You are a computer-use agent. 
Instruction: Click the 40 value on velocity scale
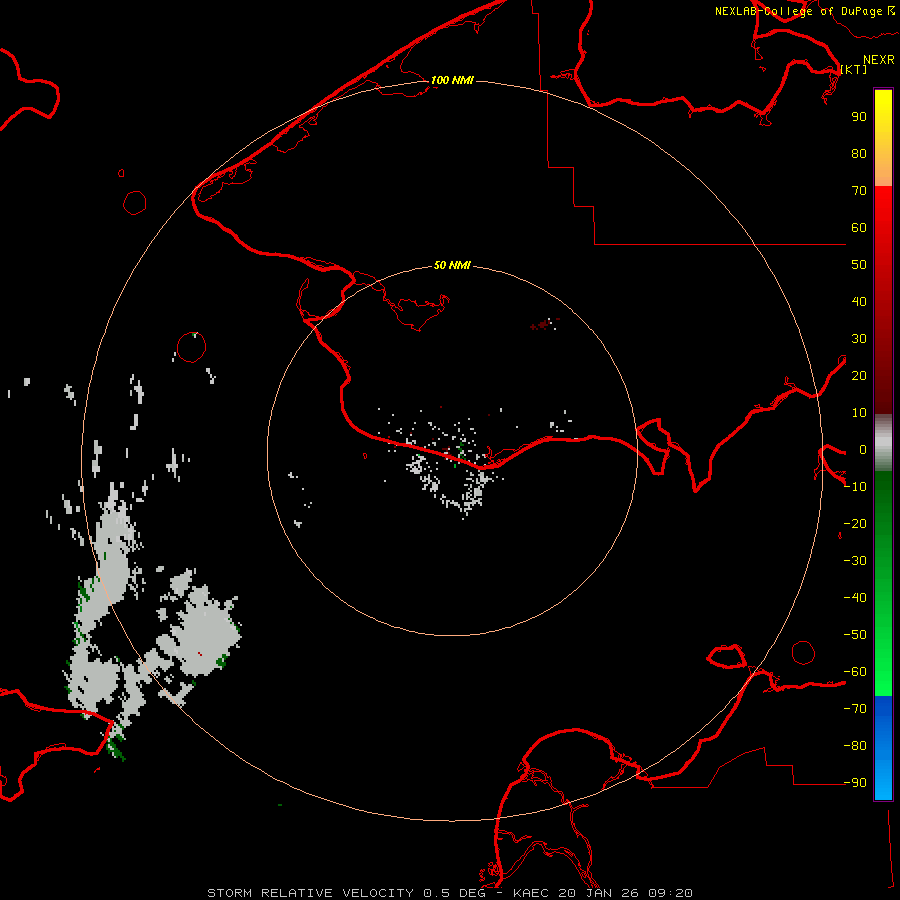[x=859, y=301]
